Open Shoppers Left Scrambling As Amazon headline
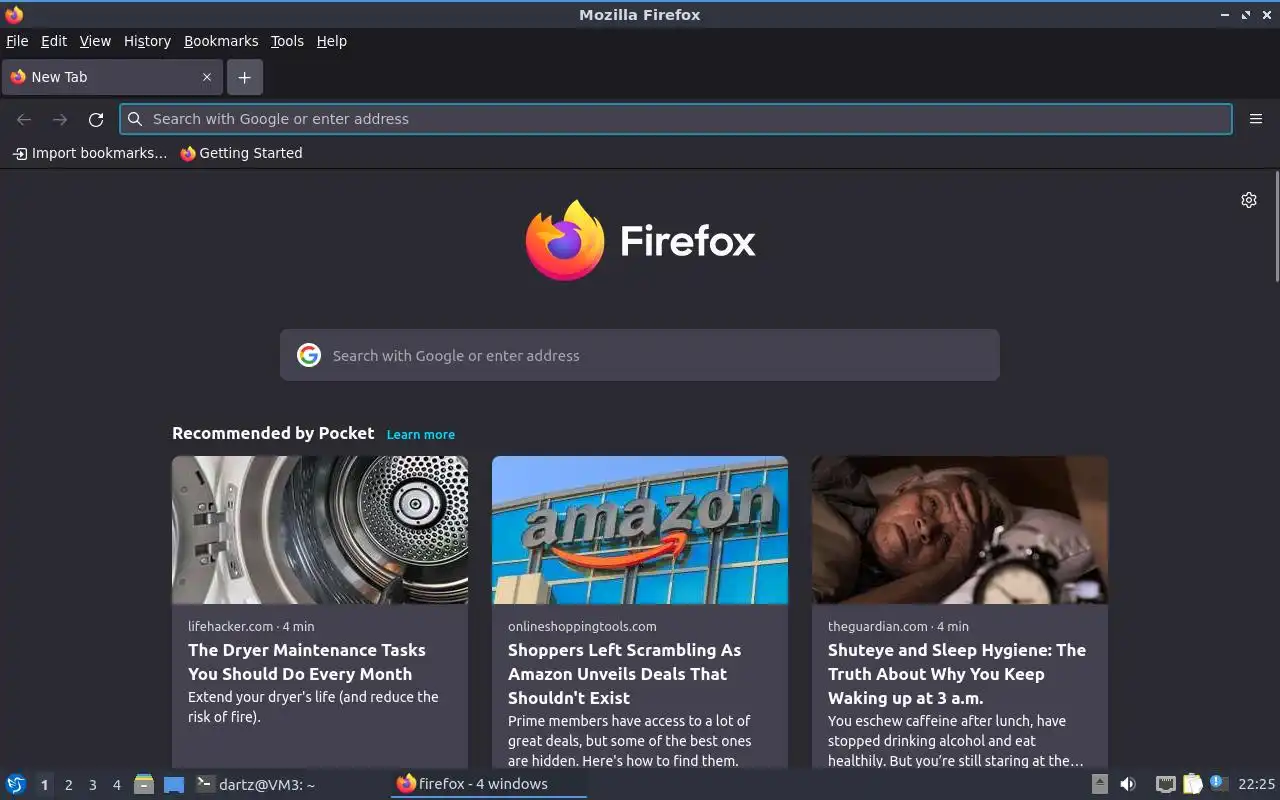The image size is (1280, 800). 625,674
